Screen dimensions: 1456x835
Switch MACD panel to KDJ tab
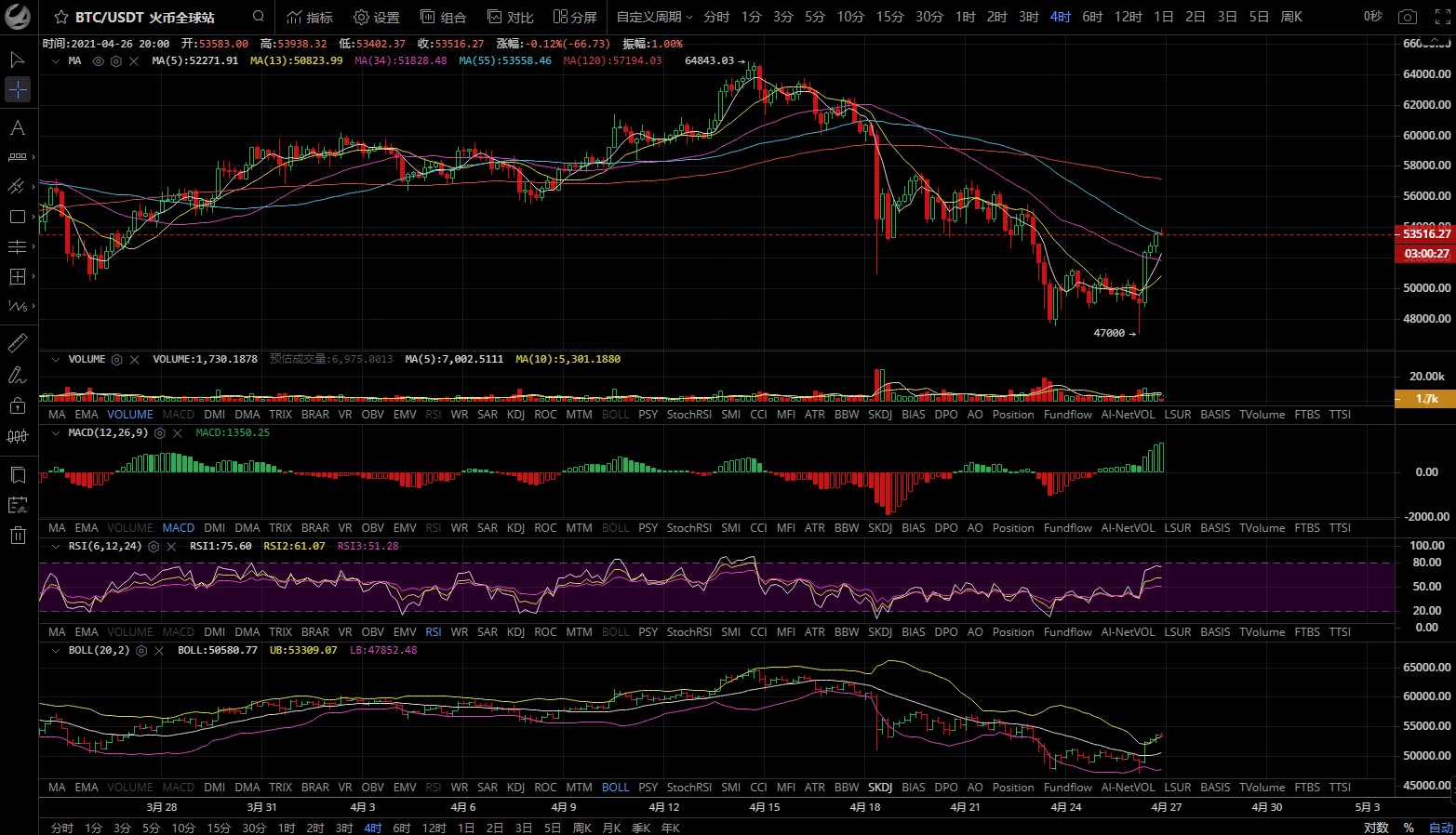click(515, 528)
